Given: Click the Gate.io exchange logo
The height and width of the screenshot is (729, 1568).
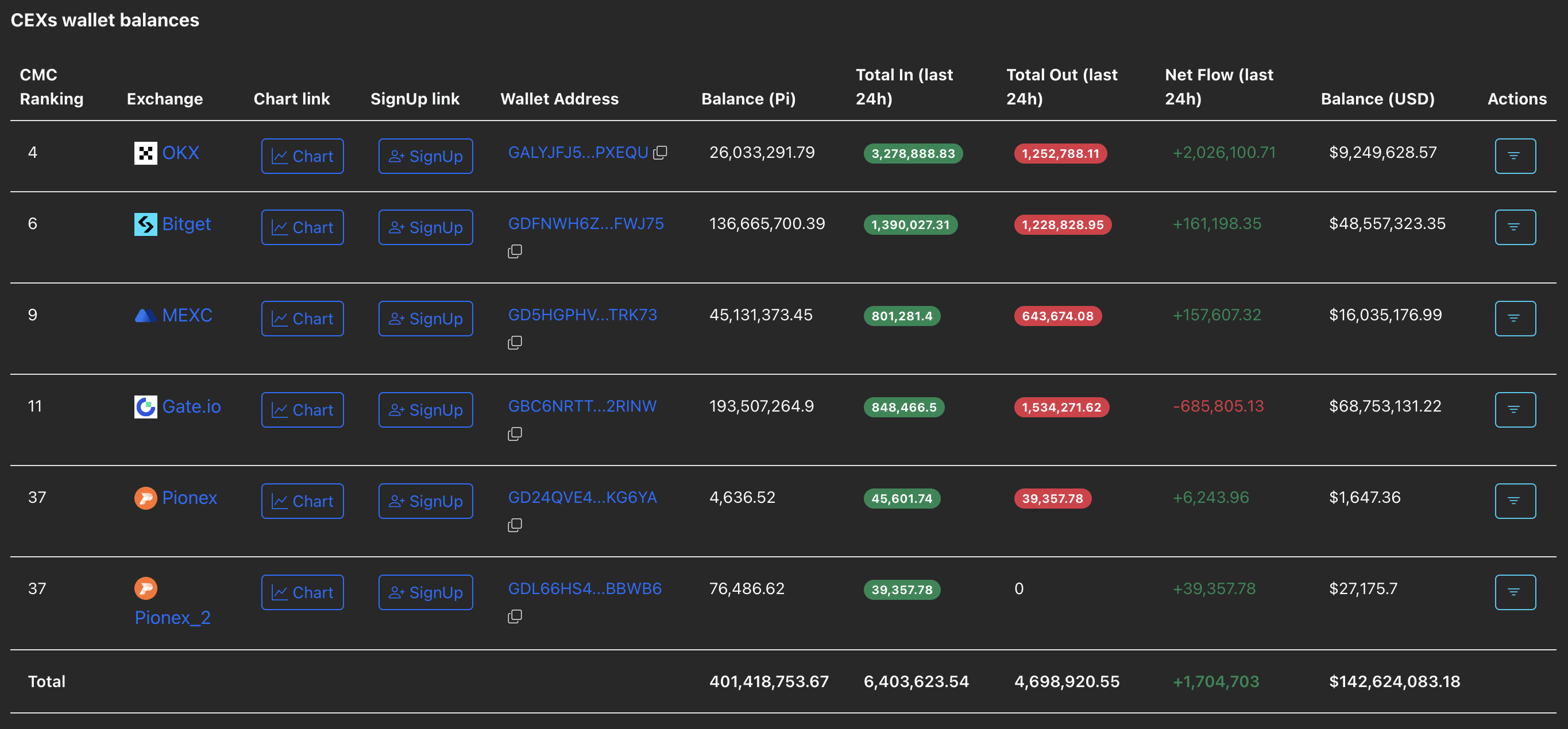Looking at the screenshot, I should point(145,406).
